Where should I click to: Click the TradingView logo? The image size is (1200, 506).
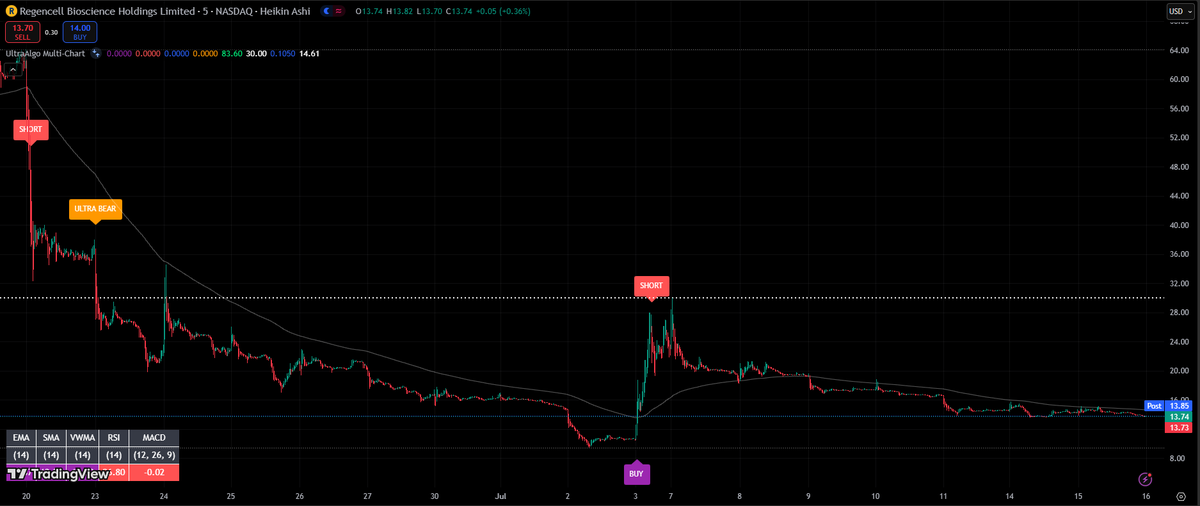[58, 474]
